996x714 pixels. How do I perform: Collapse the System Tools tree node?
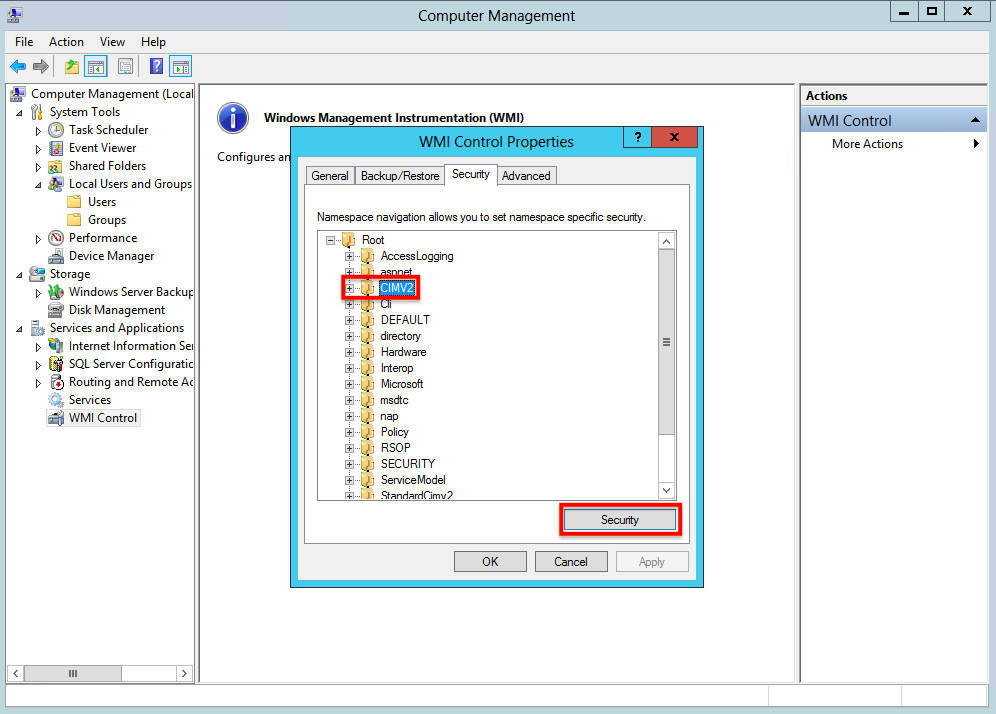(19, 113)
